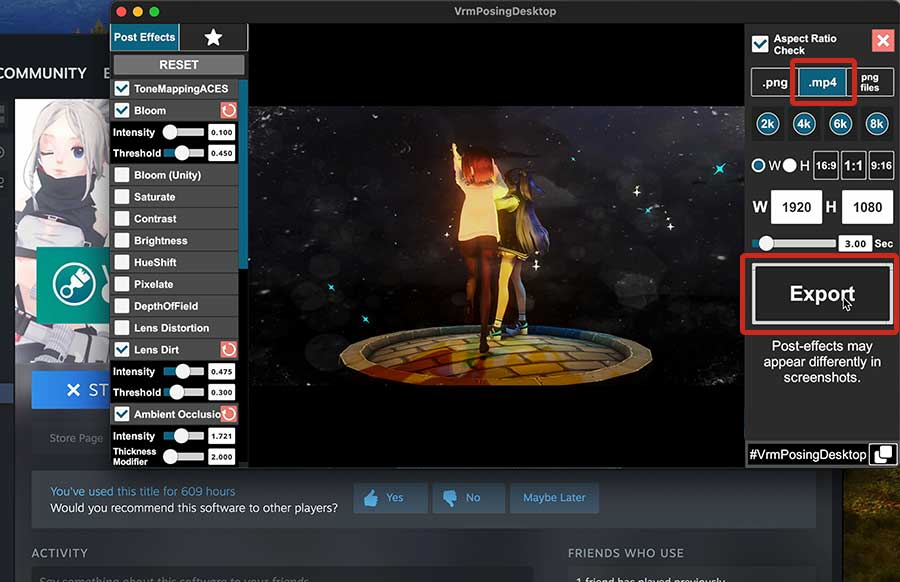Click Ambient Occlusion Intensity value 1.721
900x582 pixels.
coord(222,436)
